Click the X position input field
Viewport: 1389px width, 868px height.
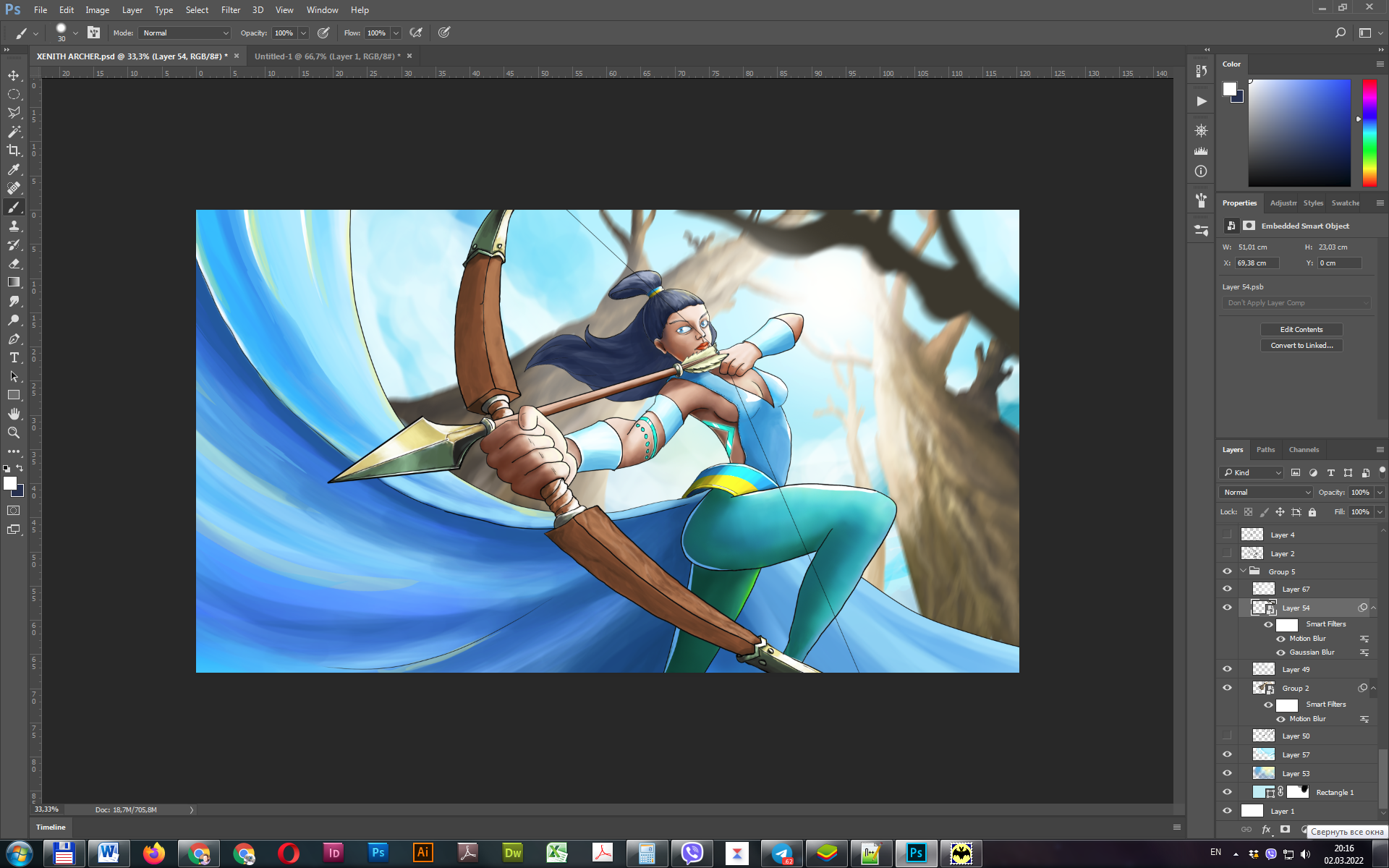click(1257, 263)
